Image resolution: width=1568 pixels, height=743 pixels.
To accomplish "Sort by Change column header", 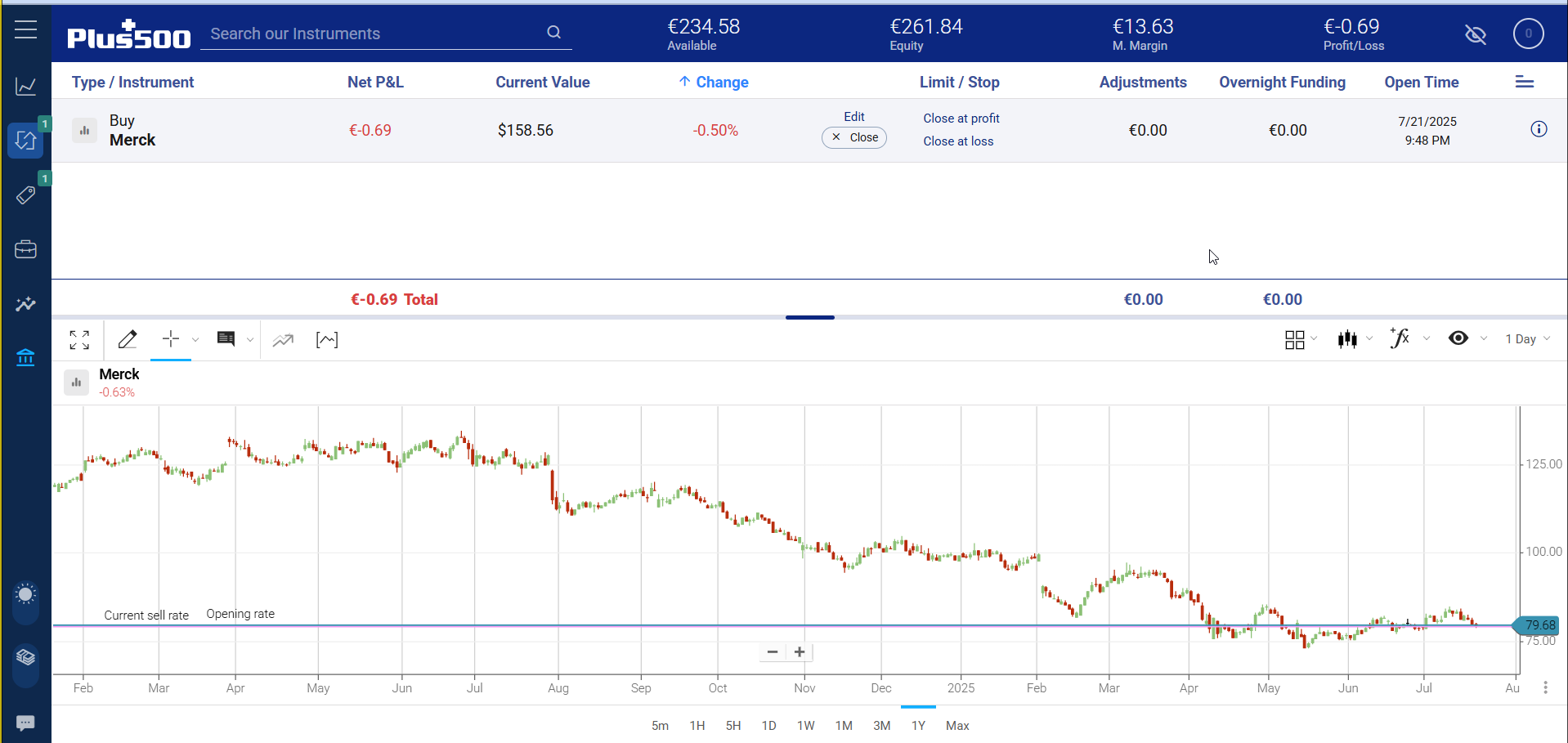I will pyautogui.click(x=714, y=83).
